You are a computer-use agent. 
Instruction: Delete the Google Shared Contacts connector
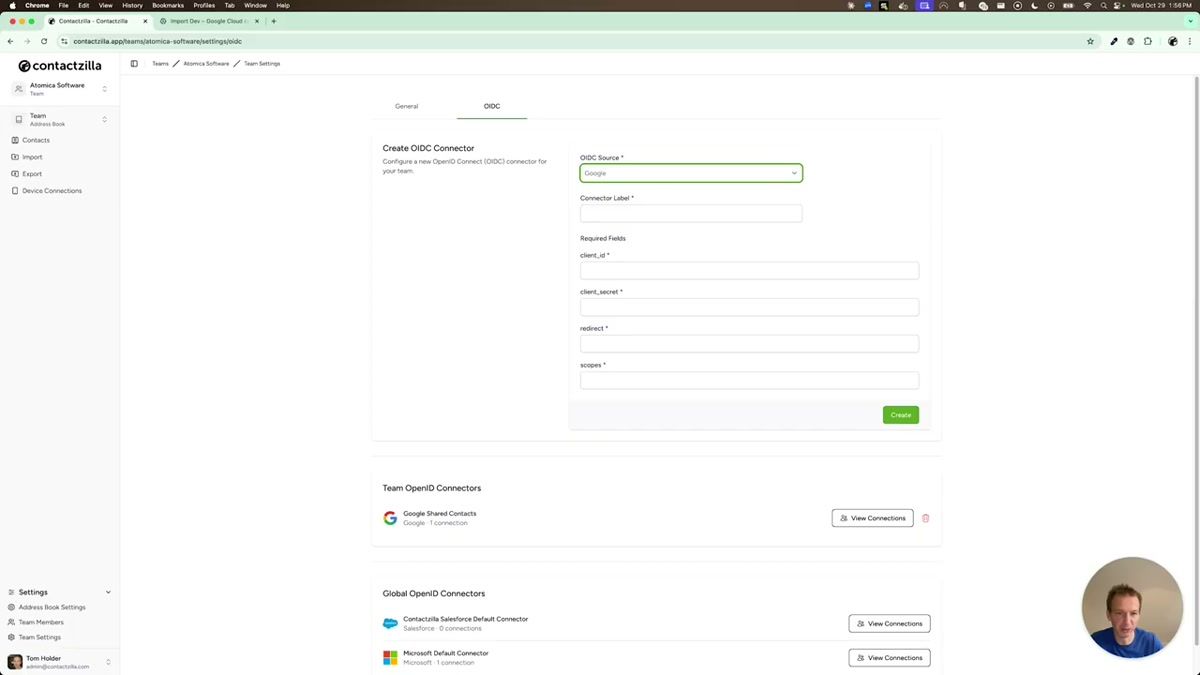pyautogui.click(x=925, y=518)
